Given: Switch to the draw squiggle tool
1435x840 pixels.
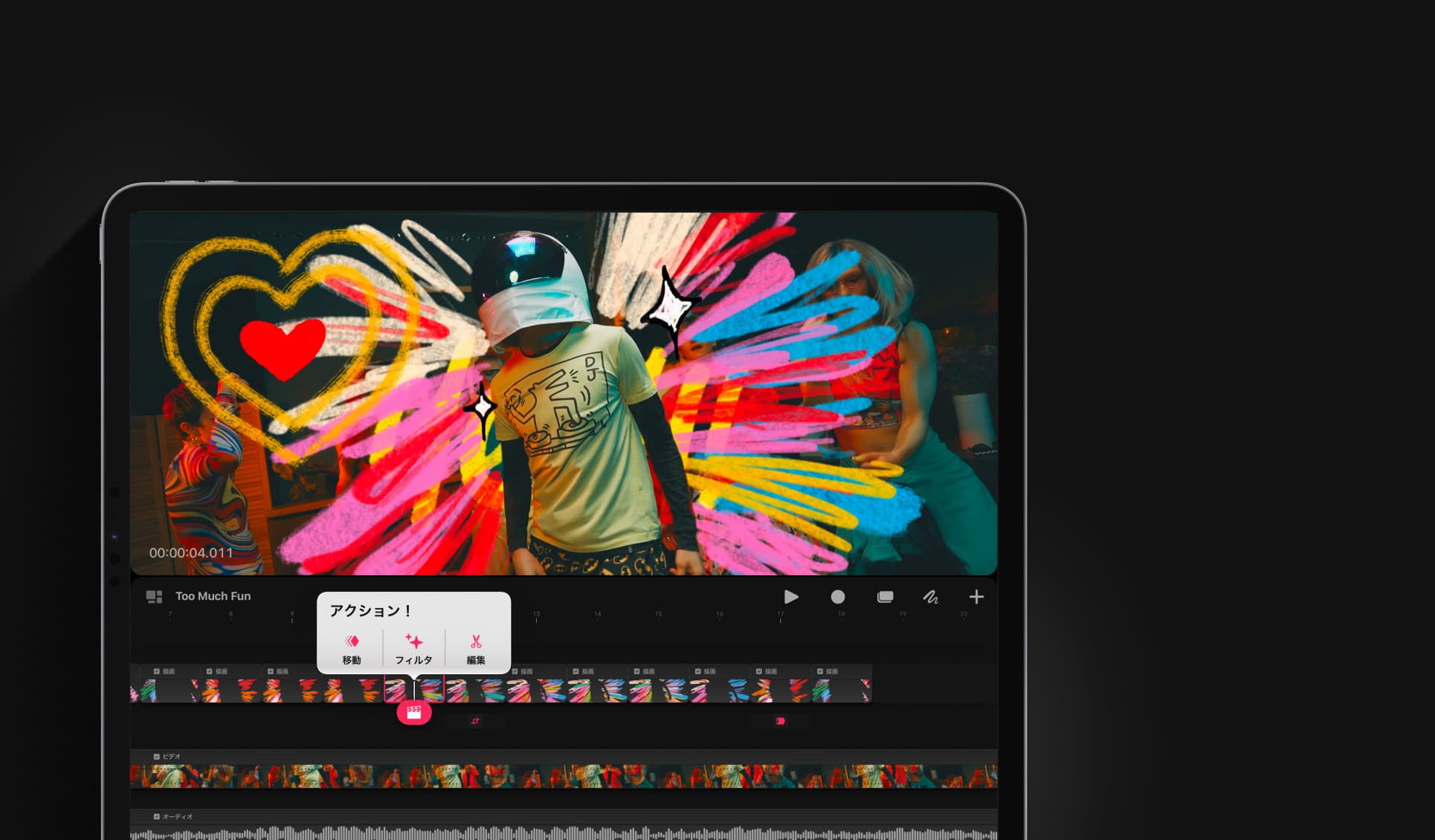Looking at the screenshot, I should tap(930, 597).
